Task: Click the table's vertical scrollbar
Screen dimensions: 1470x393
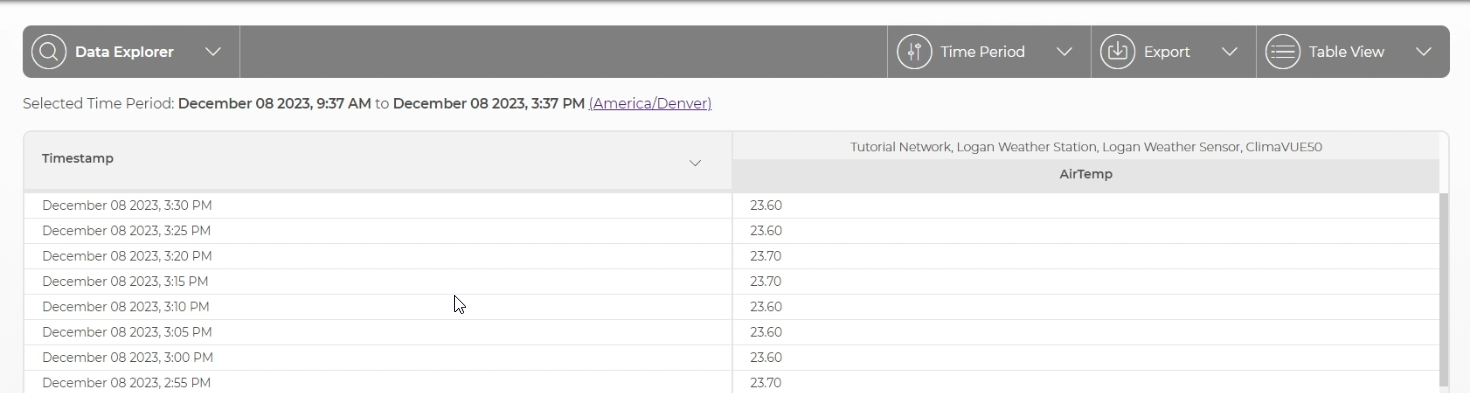Action: tap(1443, 290)
